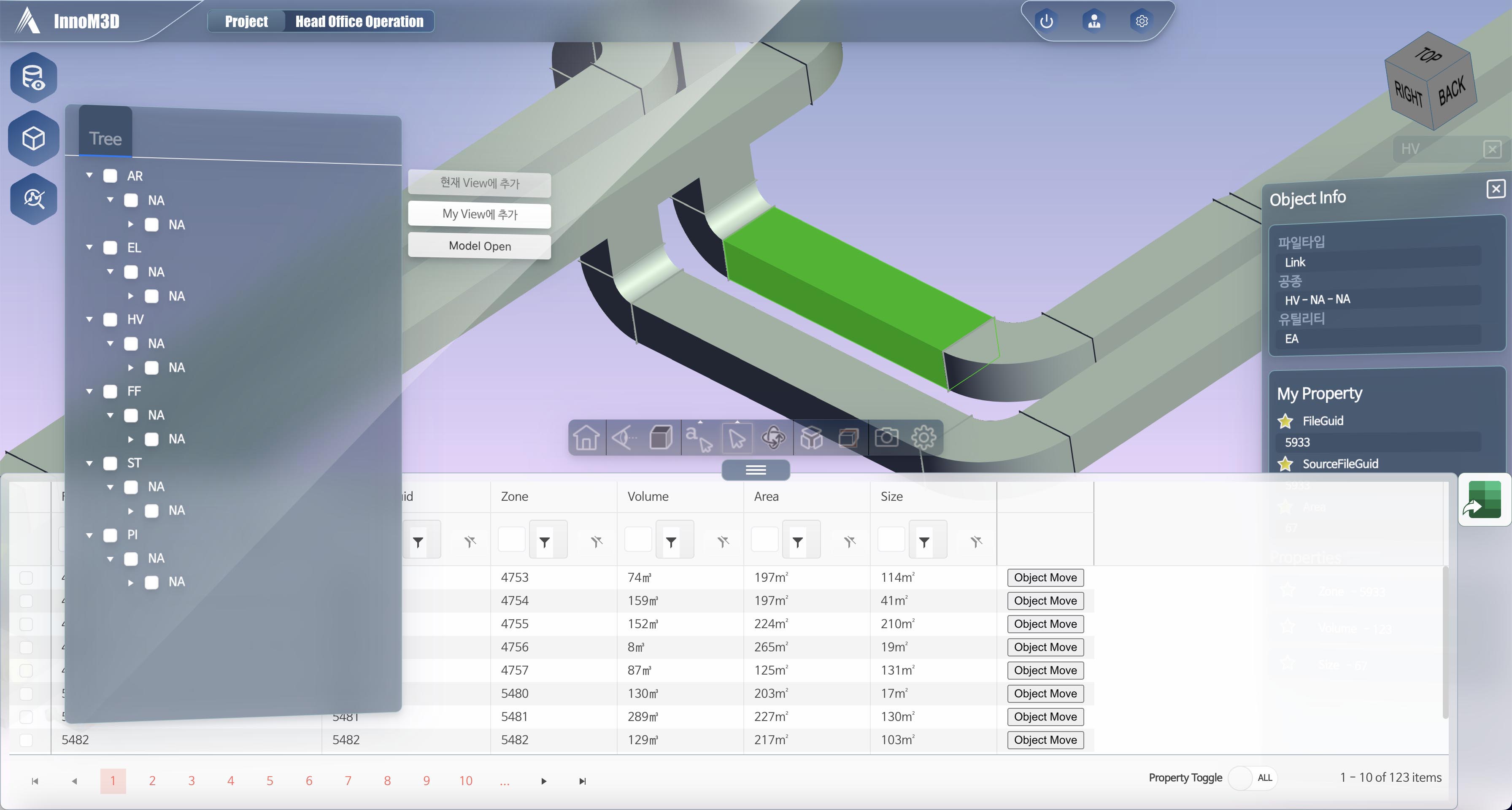Viewport: 1512px width, 810px height.
Task: Check the AR tree checkbox
Action: 111,176
